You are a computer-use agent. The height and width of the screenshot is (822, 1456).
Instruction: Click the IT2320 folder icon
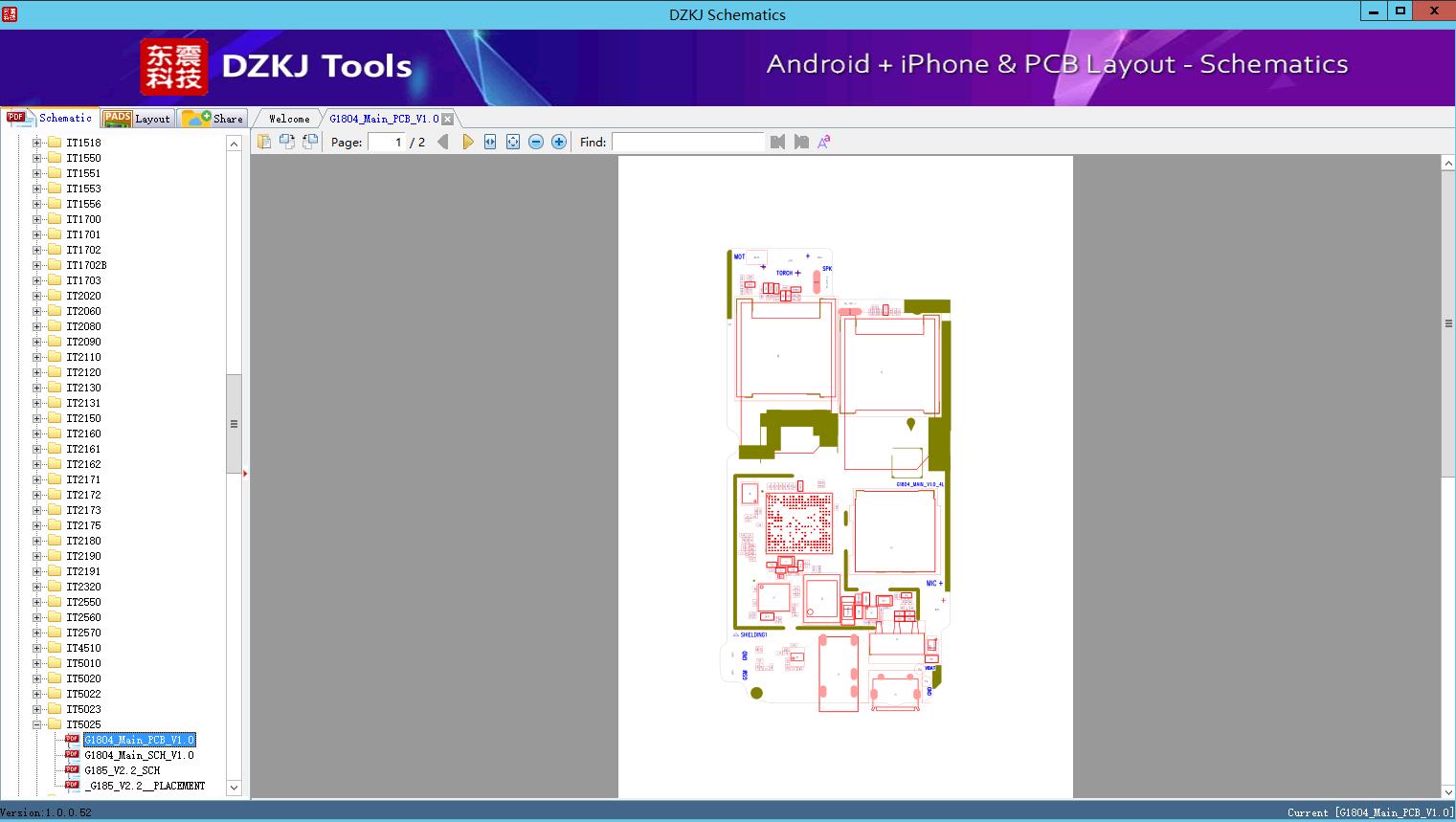(55, 587)
